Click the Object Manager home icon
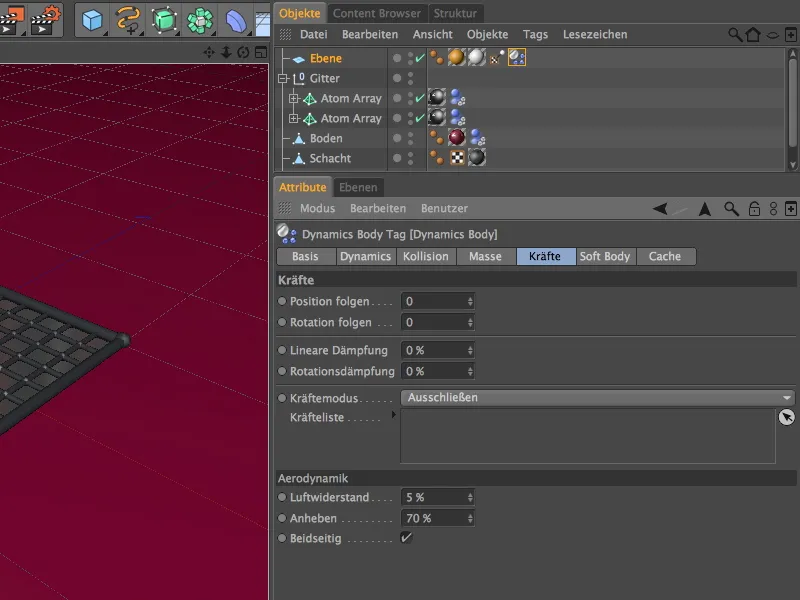800x600 pixels. click(x=753, y=35)
